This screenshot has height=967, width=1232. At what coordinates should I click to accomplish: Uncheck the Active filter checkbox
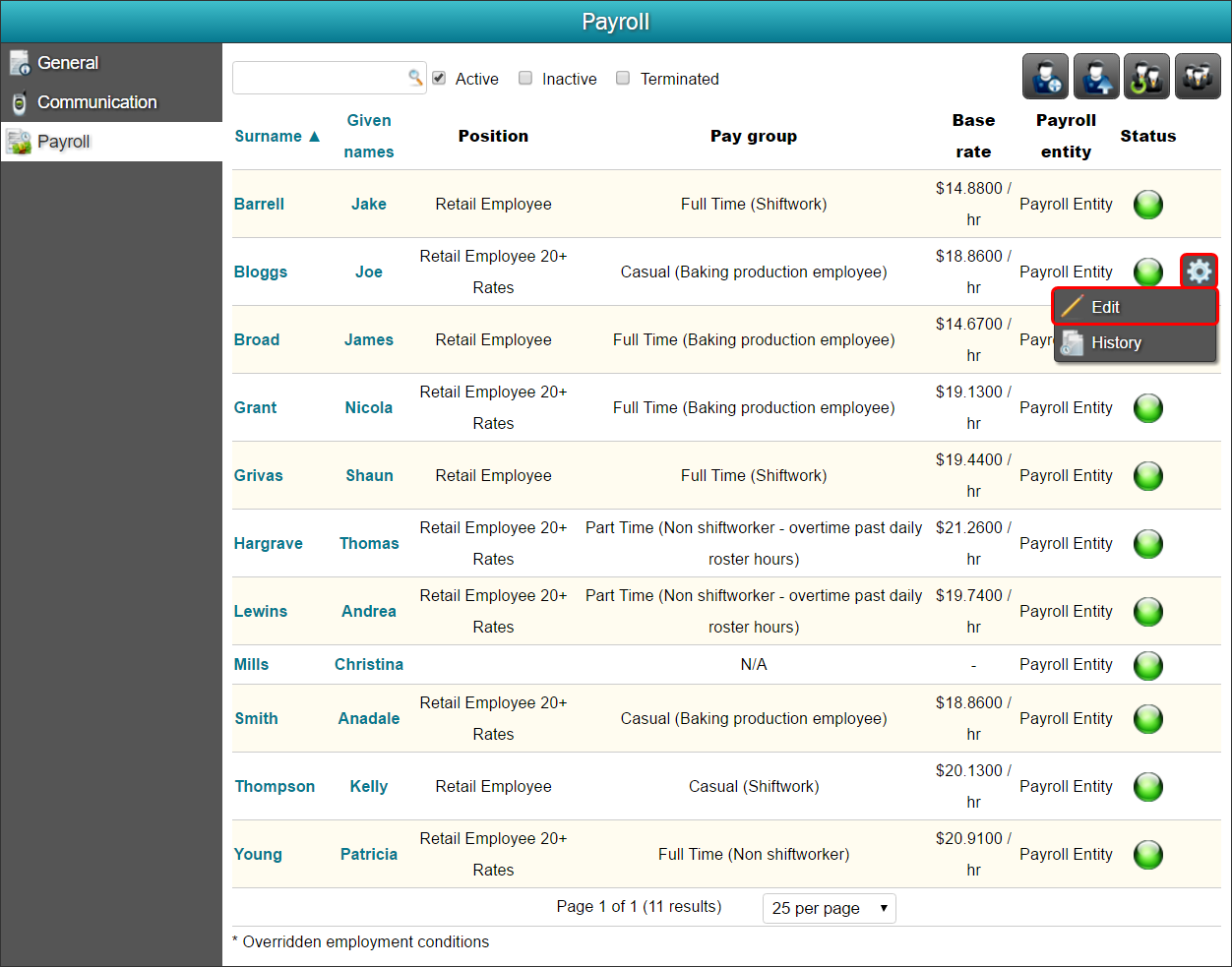coord(439,78)
